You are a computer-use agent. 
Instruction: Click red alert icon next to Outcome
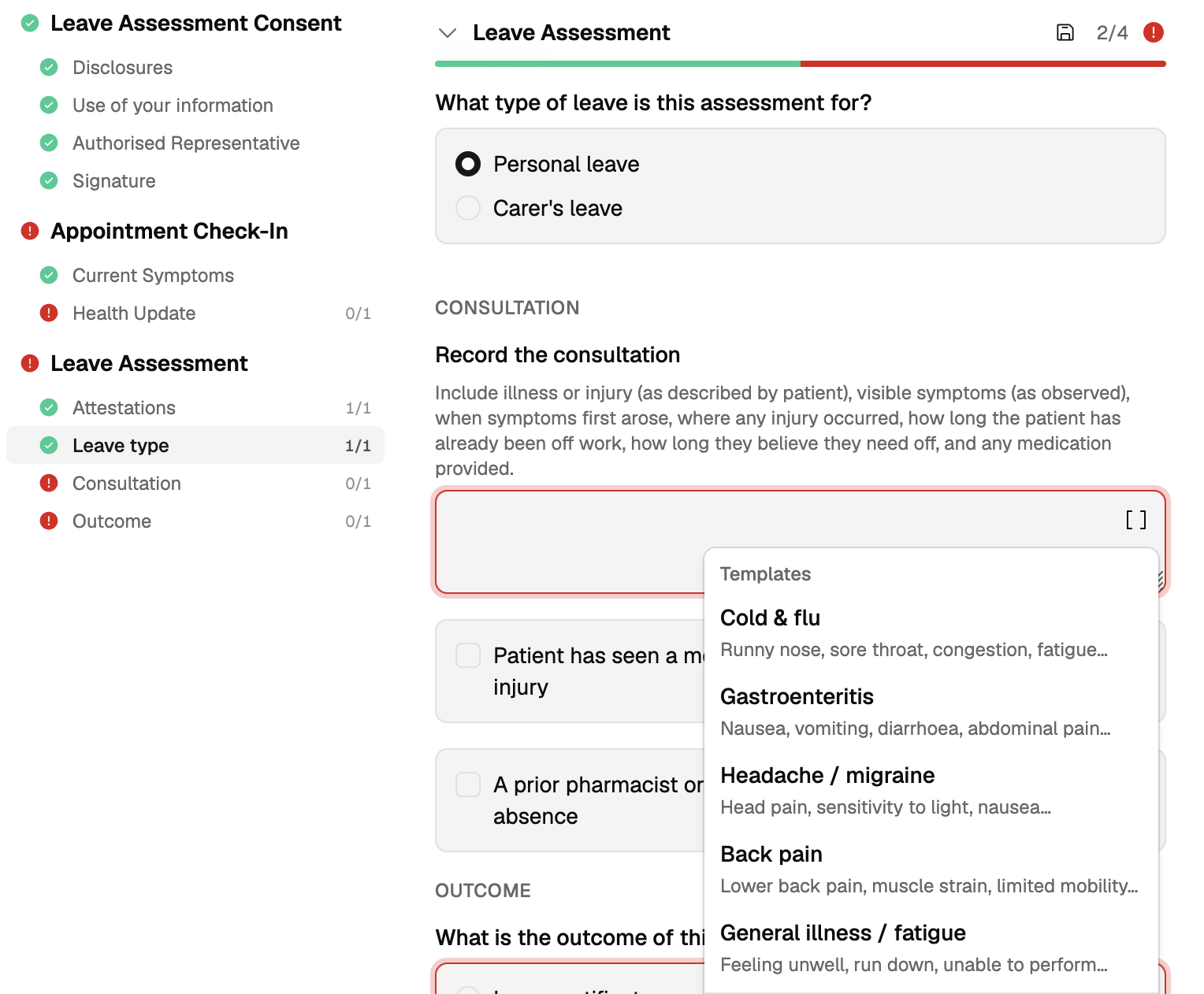coord(49,521)
